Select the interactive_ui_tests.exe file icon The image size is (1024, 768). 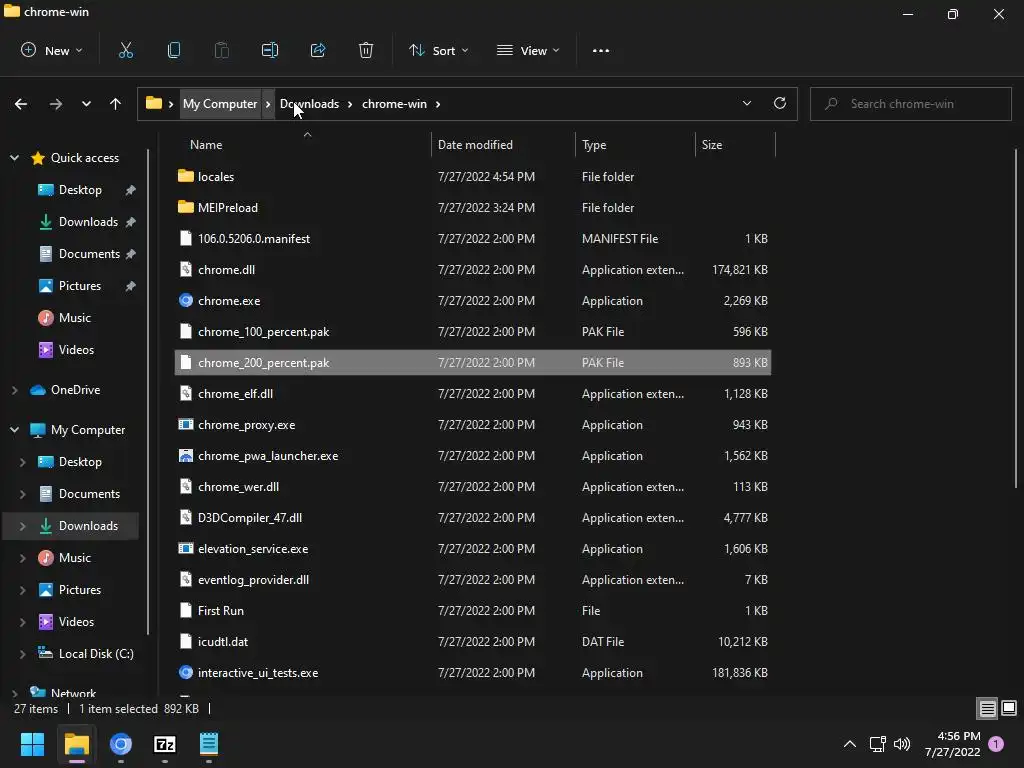tap(186, 673)
